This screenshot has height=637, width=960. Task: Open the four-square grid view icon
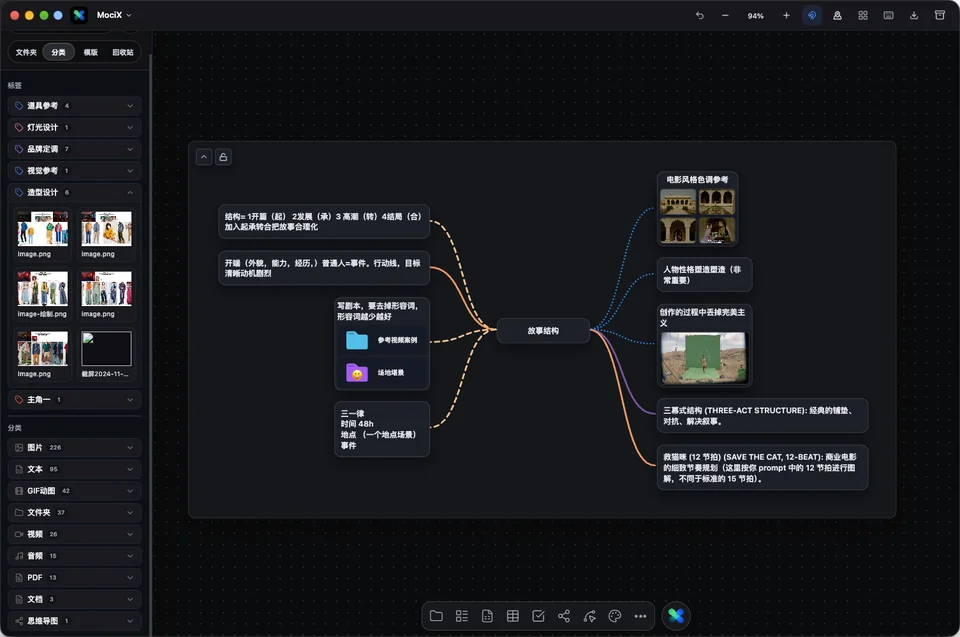click(863, 15)
